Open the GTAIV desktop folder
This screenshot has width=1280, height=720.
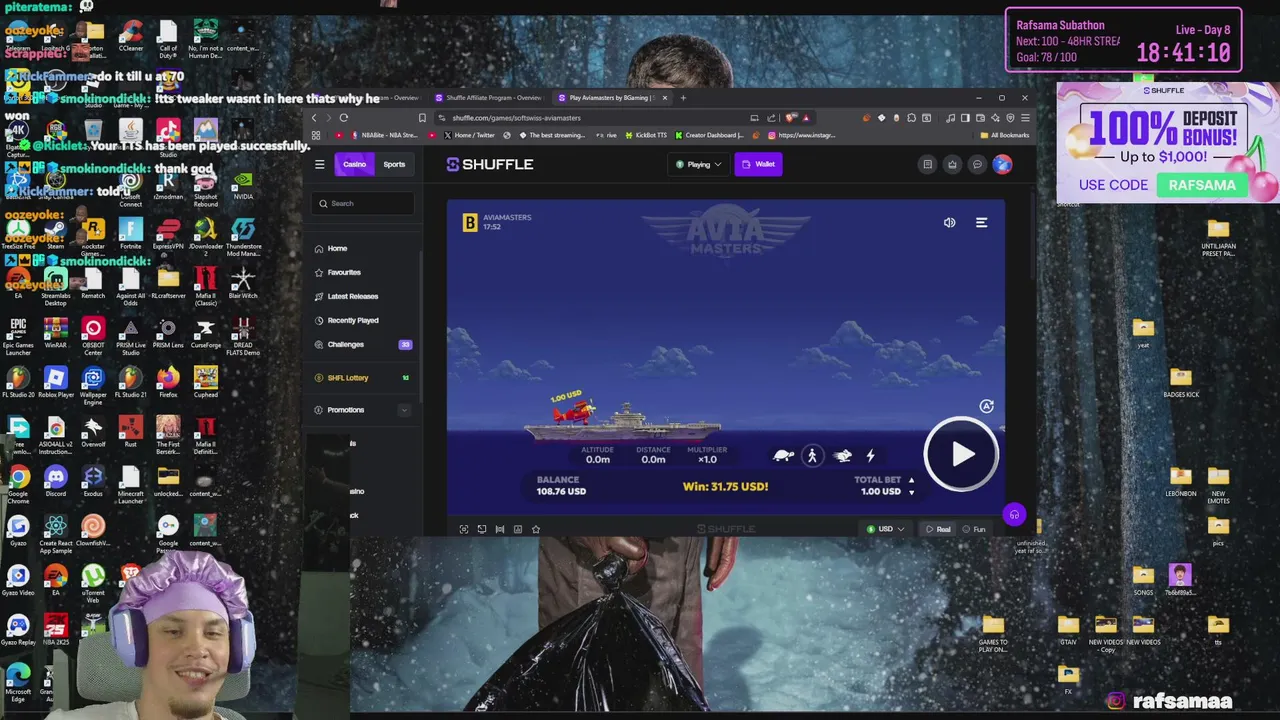click(1068, 630)
